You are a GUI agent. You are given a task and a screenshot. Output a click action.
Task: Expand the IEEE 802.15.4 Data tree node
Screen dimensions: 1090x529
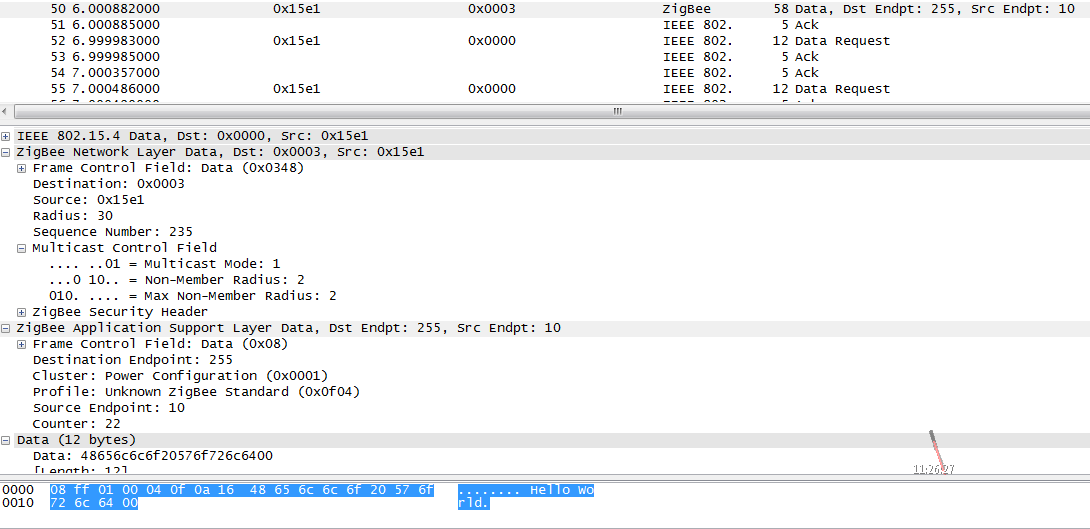(x=6, y=136)
